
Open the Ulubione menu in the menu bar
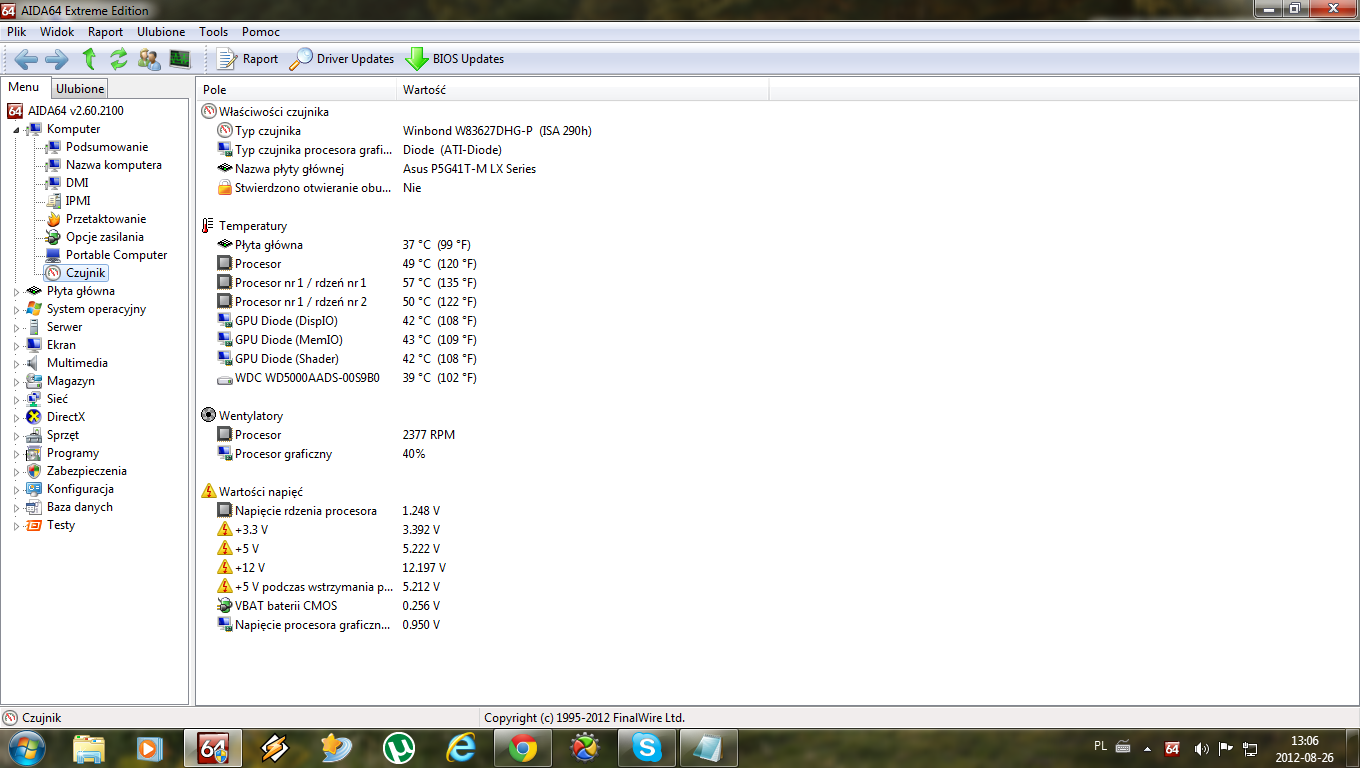(161, 32)
